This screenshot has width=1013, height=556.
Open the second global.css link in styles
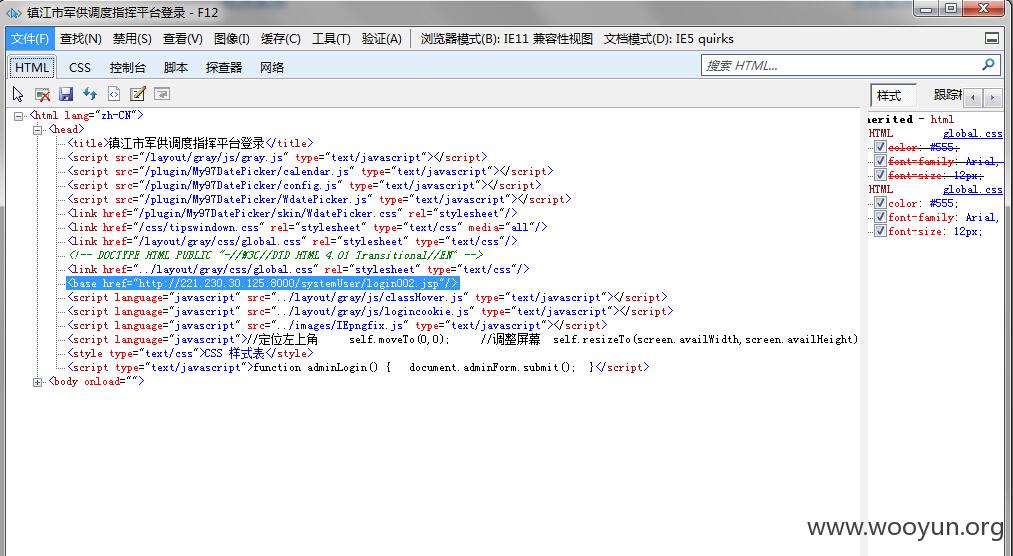tap(973, 189)
